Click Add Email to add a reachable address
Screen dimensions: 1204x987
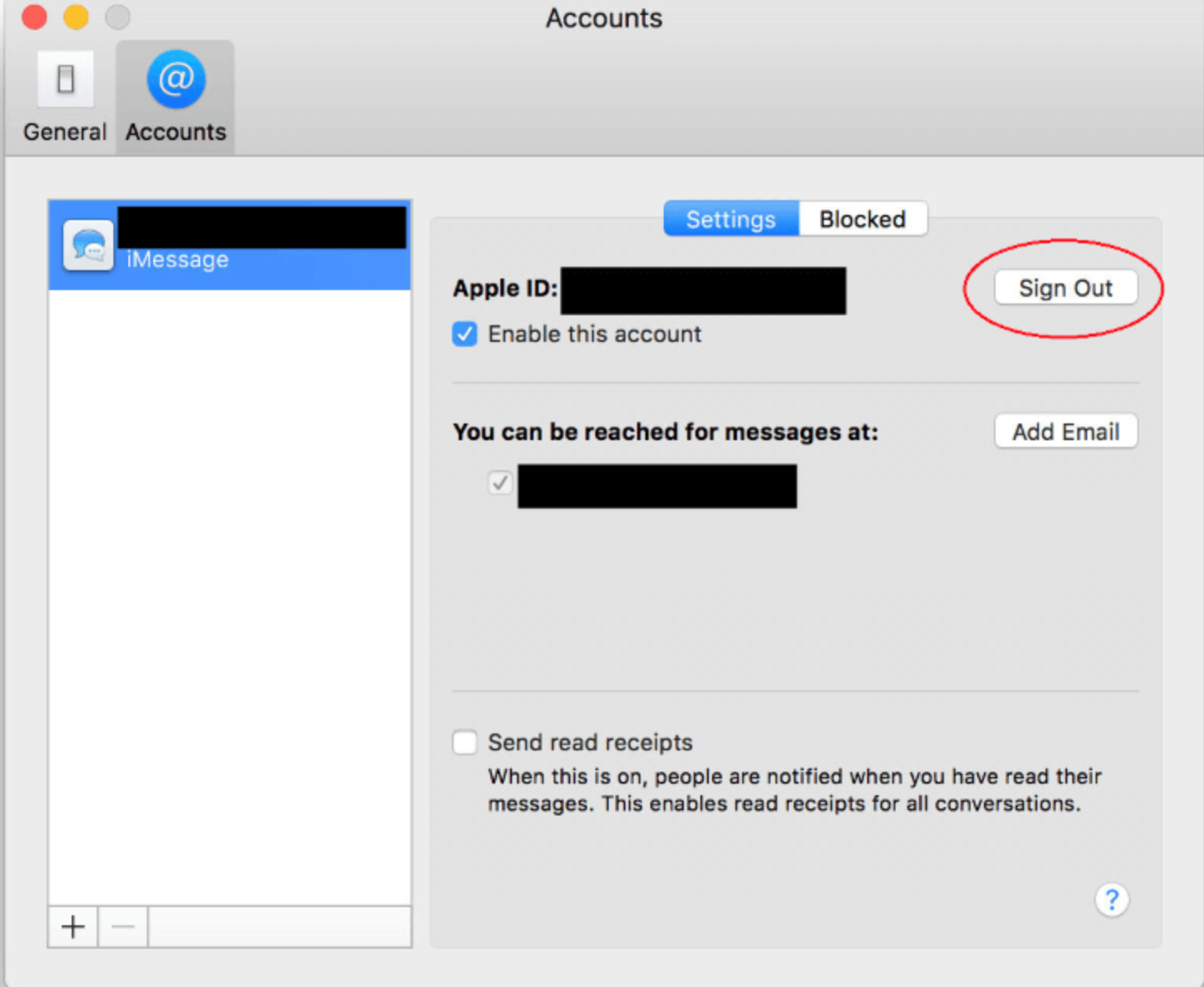1066,431
